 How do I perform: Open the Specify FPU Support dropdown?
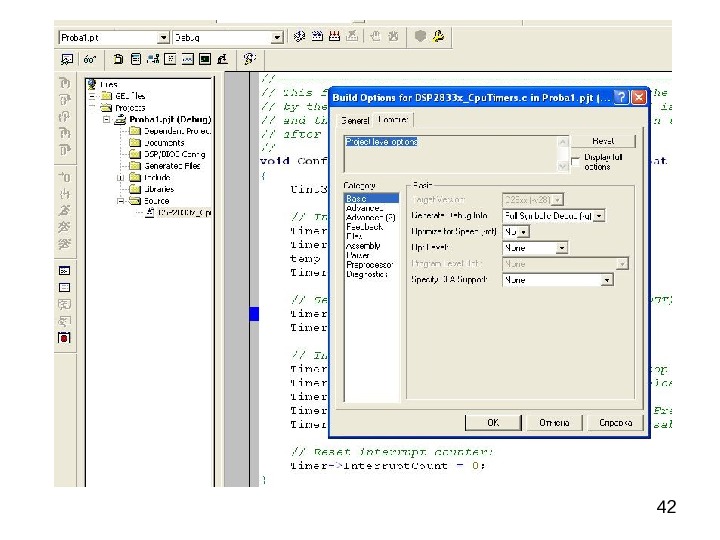pos(607,280)
